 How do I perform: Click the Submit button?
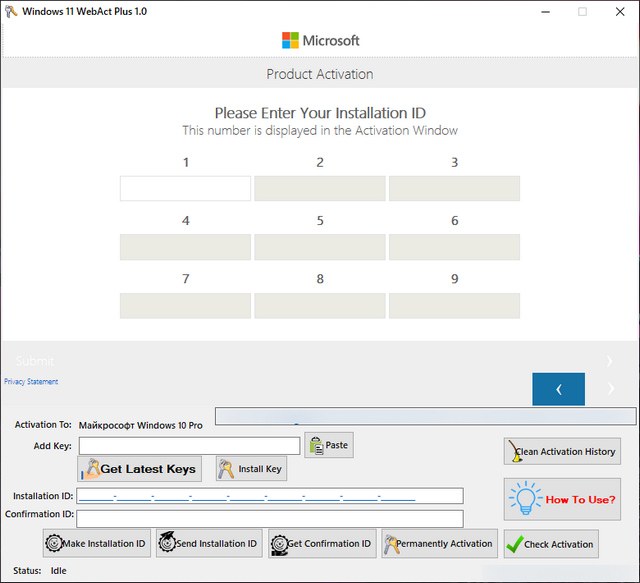35,361
